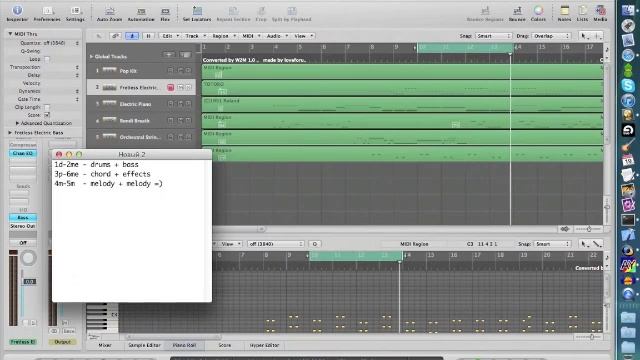The width and height of the screenshot is (640, 360).
Task: Click the Stereo Out output slot
Action: pyautogui.click(x=23, y=226)
